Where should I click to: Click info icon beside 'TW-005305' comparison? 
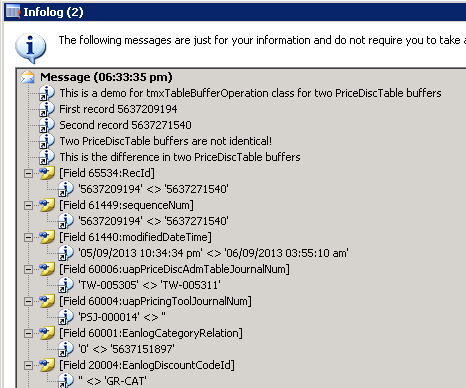coord(66,285)
